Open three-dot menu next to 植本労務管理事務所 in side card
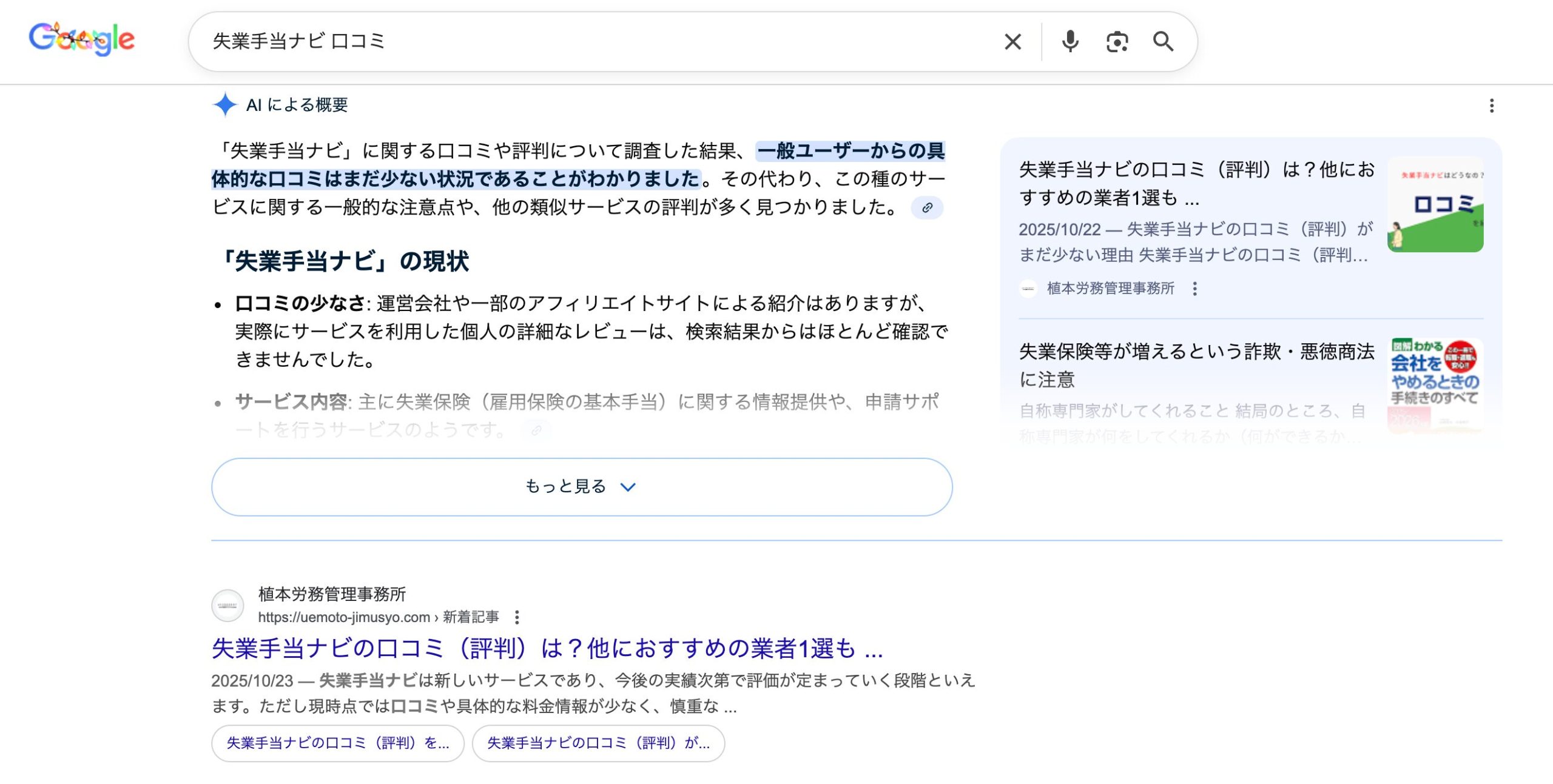 tap(1194, 289)
